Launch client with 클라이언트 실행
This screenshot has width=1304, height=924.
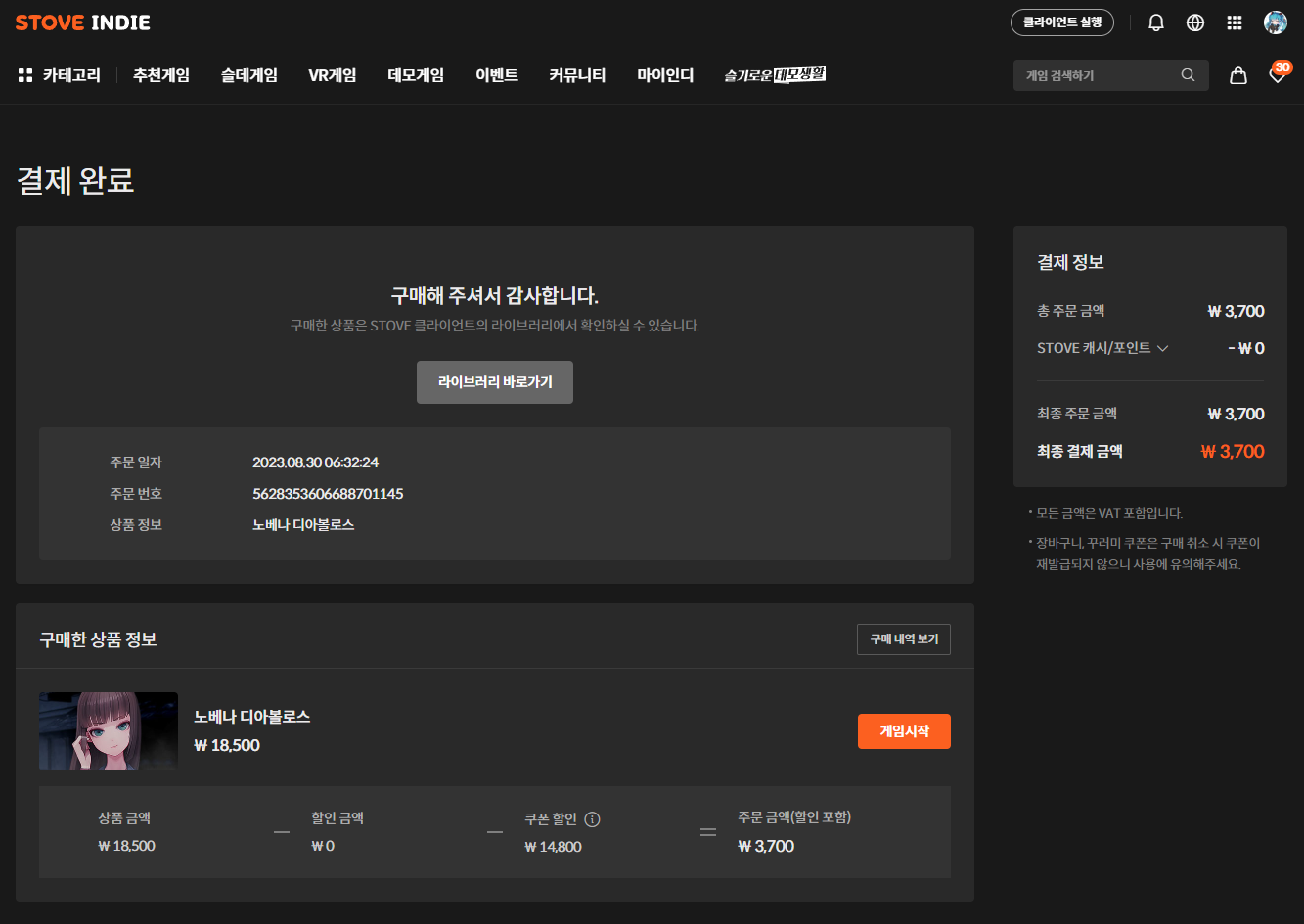point(1061,22)
